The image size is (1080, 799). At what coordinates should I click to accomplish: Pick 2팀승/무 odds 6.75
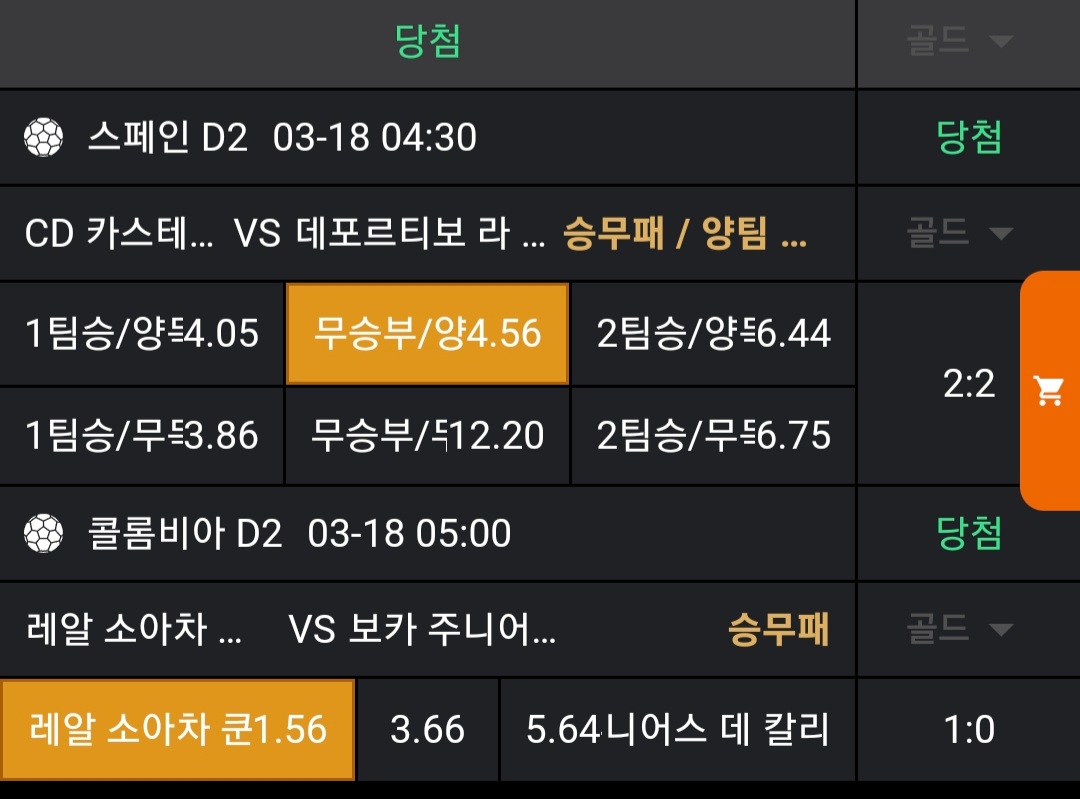(713, 436)
